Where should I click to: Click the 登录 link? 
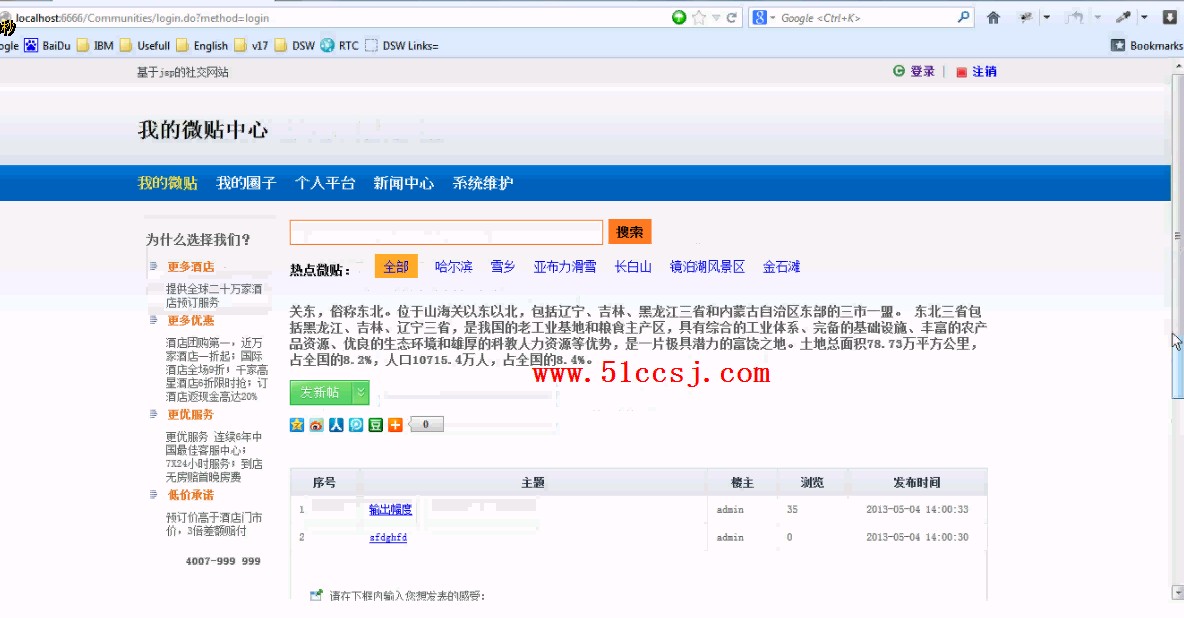tap(922, 71)
